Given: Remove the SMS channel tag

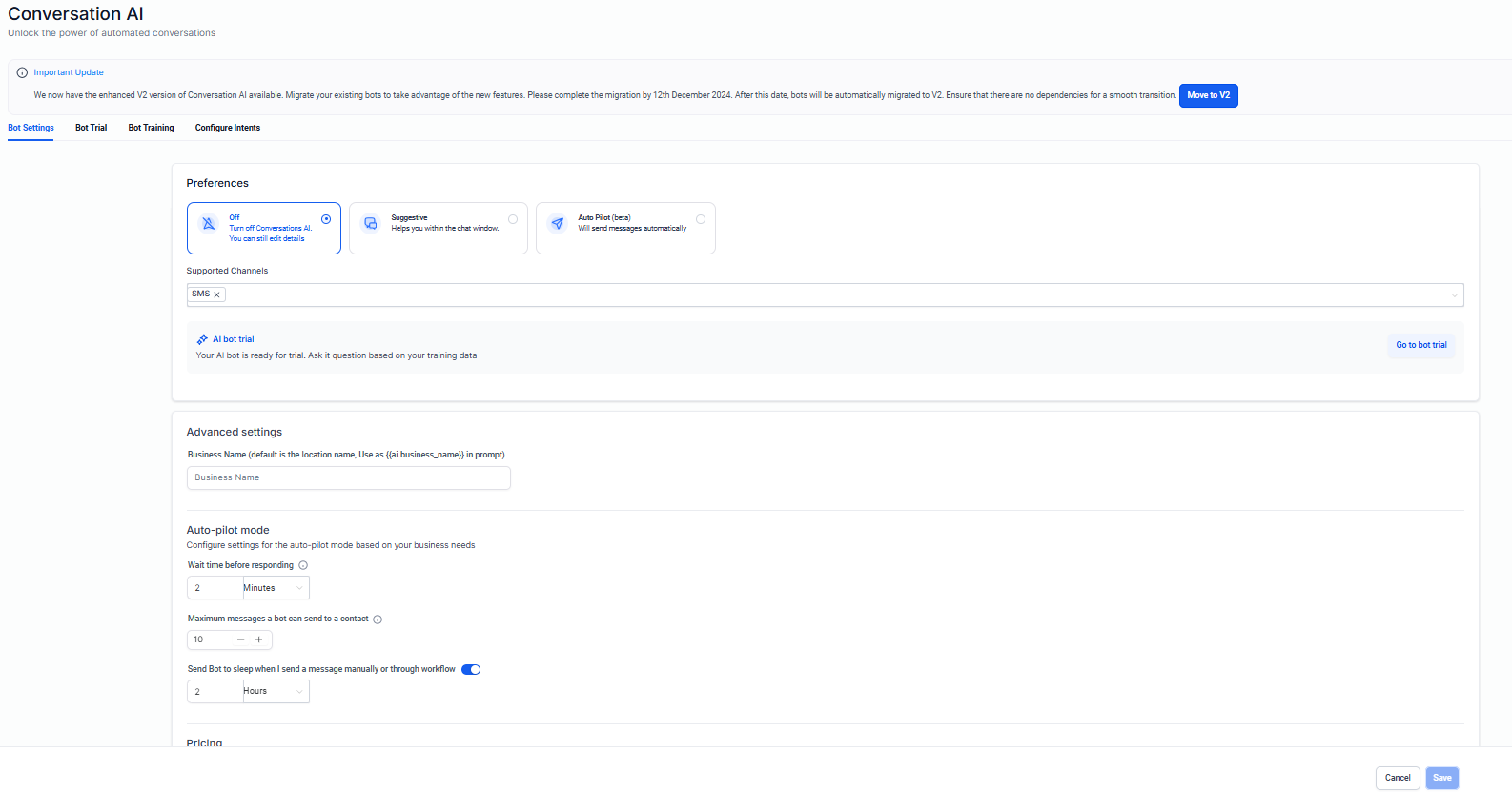Looking at the screenshot, I should (x=217, y=295).
